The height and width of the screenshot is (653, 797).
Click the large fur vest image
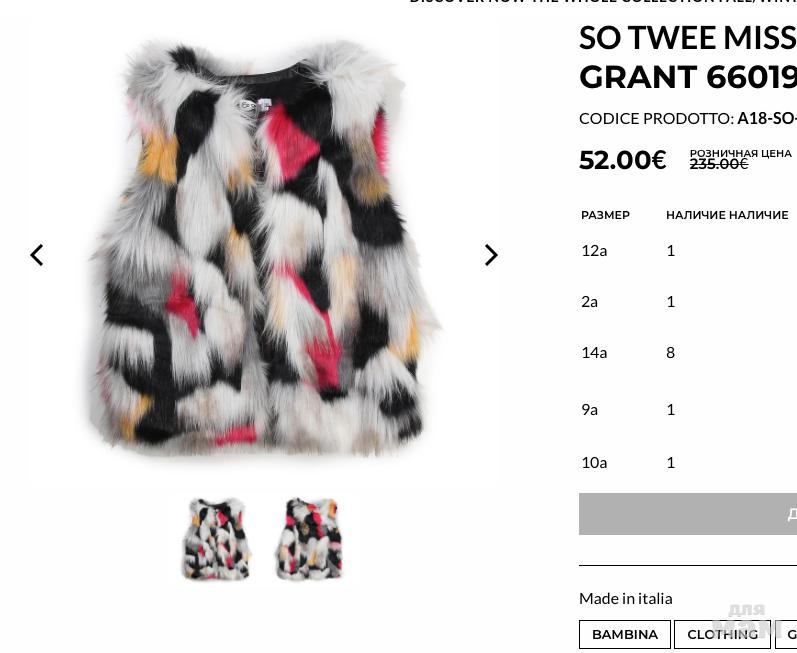(263, 250)
